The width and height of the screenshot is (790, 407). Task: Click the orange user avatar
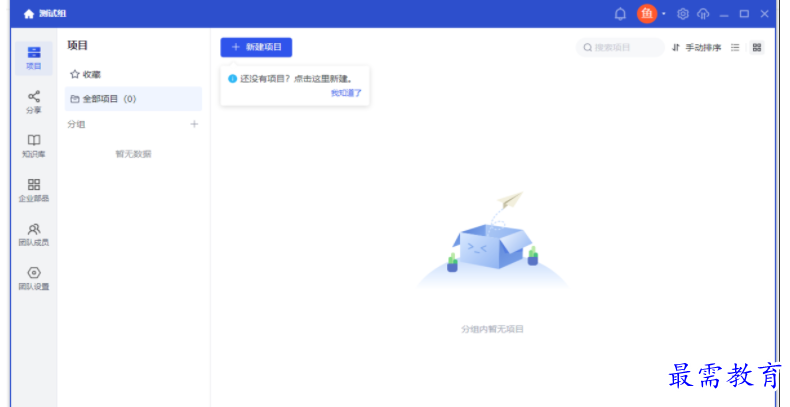coord(647,14)
